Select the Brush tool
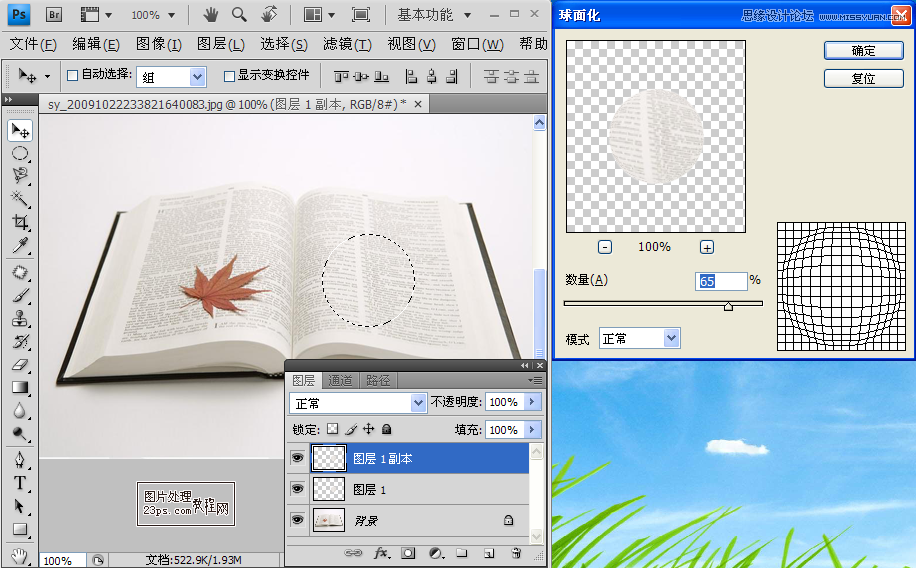 click(x=20, y=296)
